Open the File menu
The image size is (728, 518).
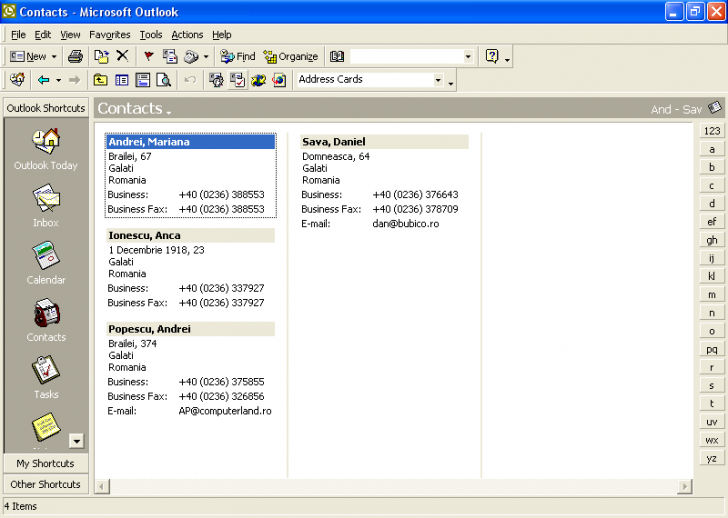[18, 35]
